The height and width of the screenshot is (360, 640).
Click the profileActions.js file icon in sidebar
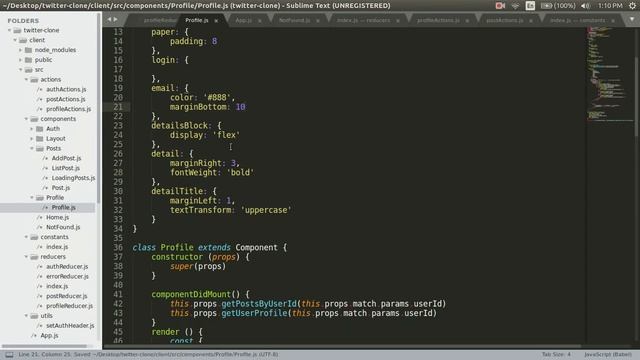(40, 109)
